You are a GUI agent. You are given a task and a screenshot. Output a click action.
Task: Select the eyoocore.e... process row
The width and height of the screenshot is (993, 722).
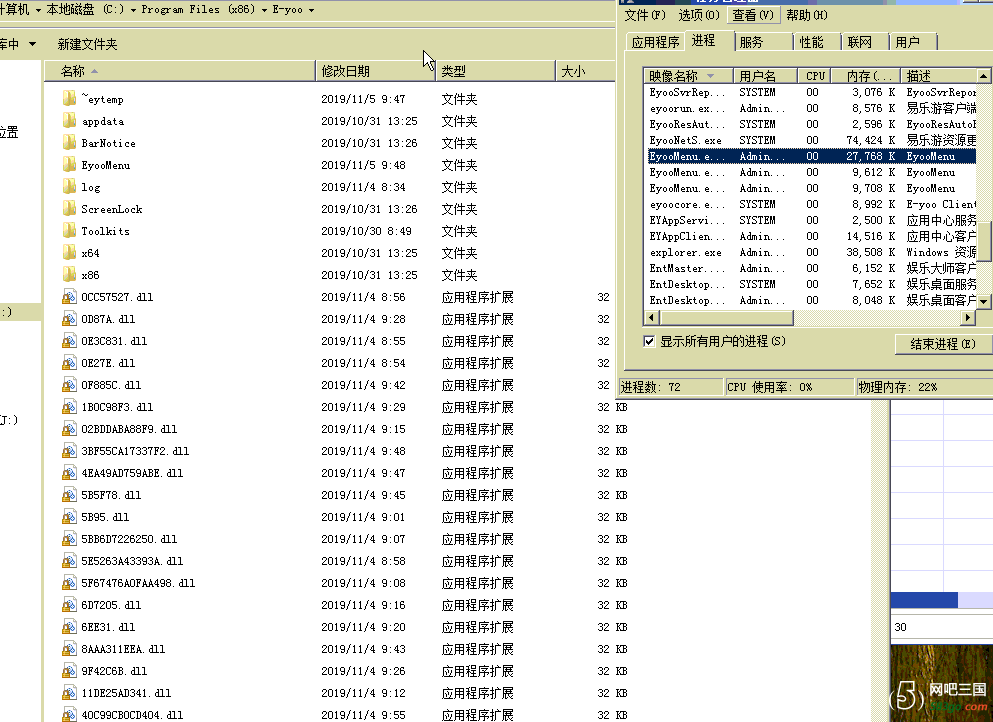click(x=812, y=205)
